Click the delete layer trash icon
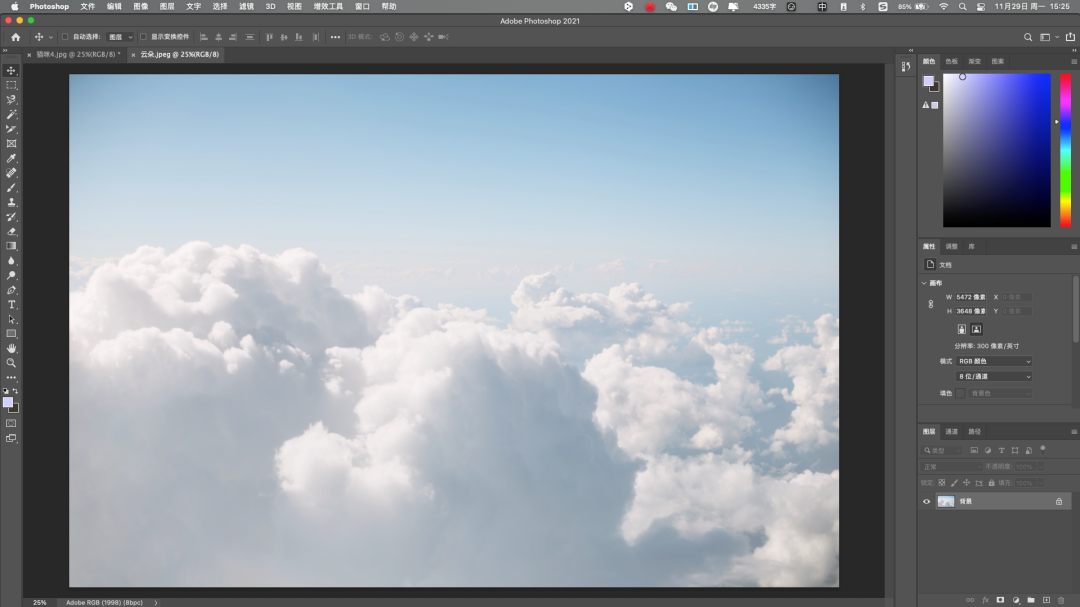The image size is (1080, 607). coord(1061,600)
